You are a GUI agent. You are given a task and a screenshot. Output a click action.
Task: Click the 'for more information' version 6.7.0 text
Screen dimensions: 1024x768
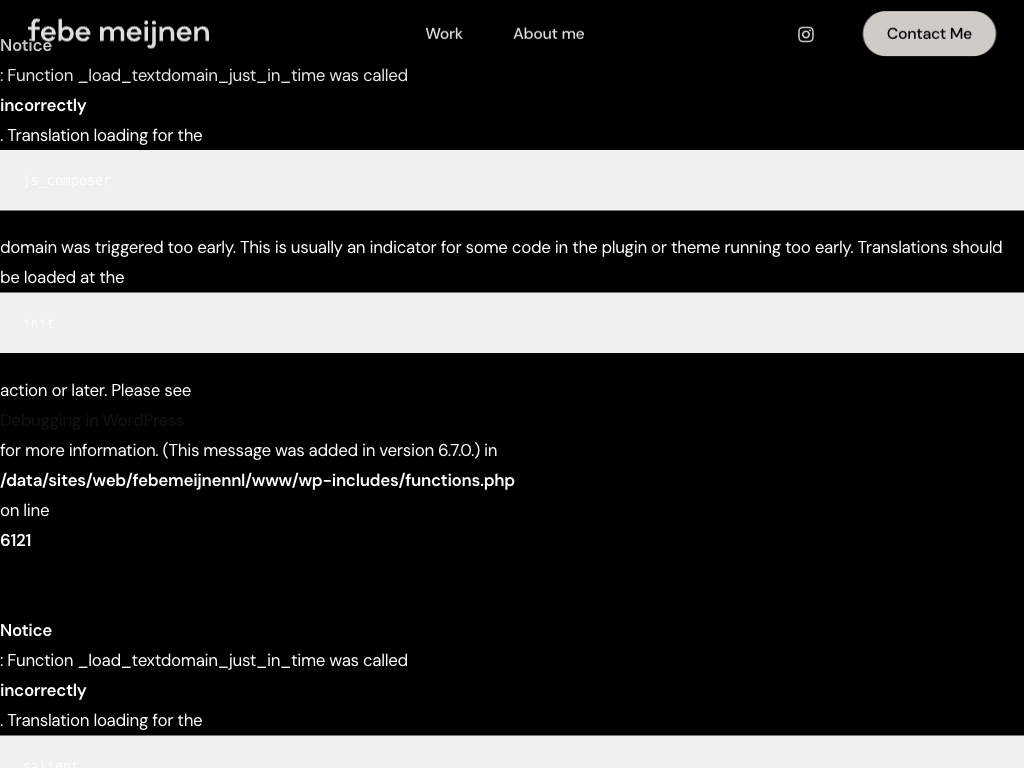[248, 450]
